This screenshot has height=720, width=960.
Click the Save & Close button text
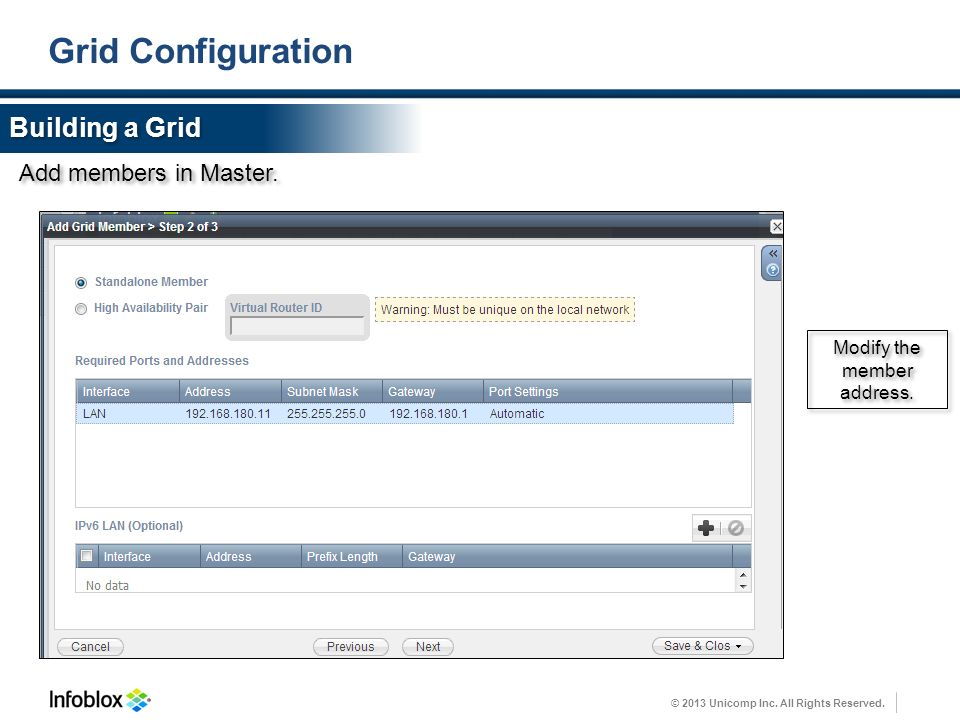(697, 646)
